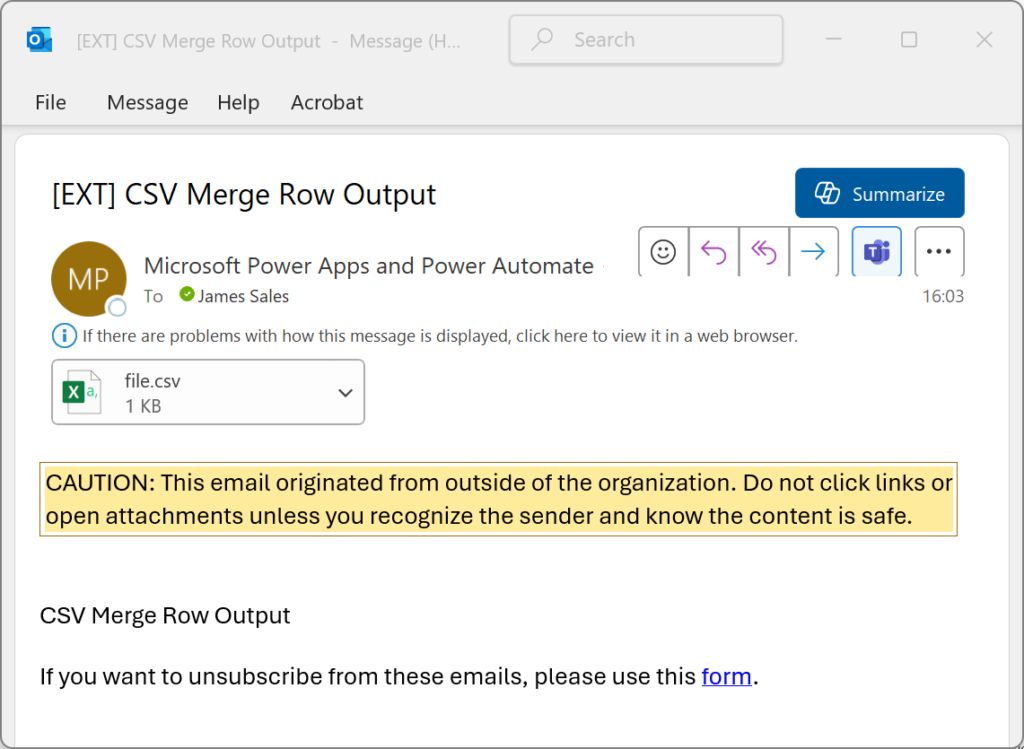
Task: Open the File menu
Action: tap(50, 103)
